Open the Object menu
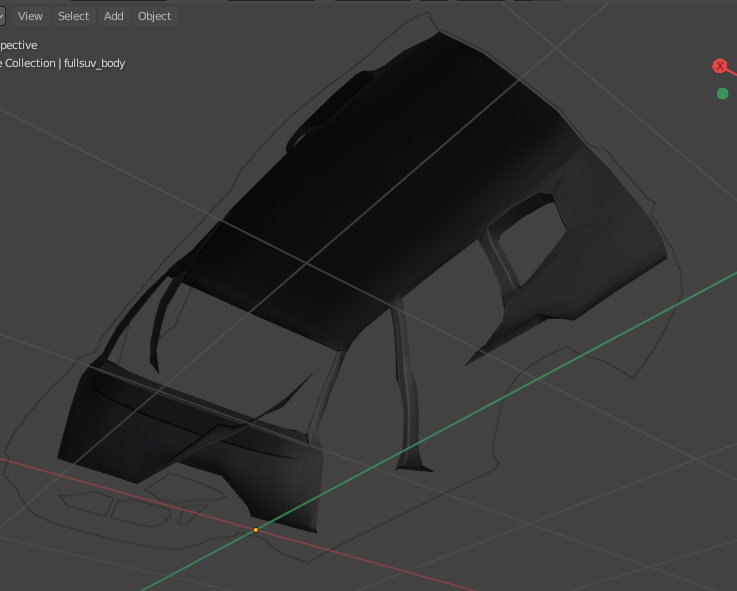Image resolution: width=737 pixels, height=591 pixels. [x=155, y=16]
